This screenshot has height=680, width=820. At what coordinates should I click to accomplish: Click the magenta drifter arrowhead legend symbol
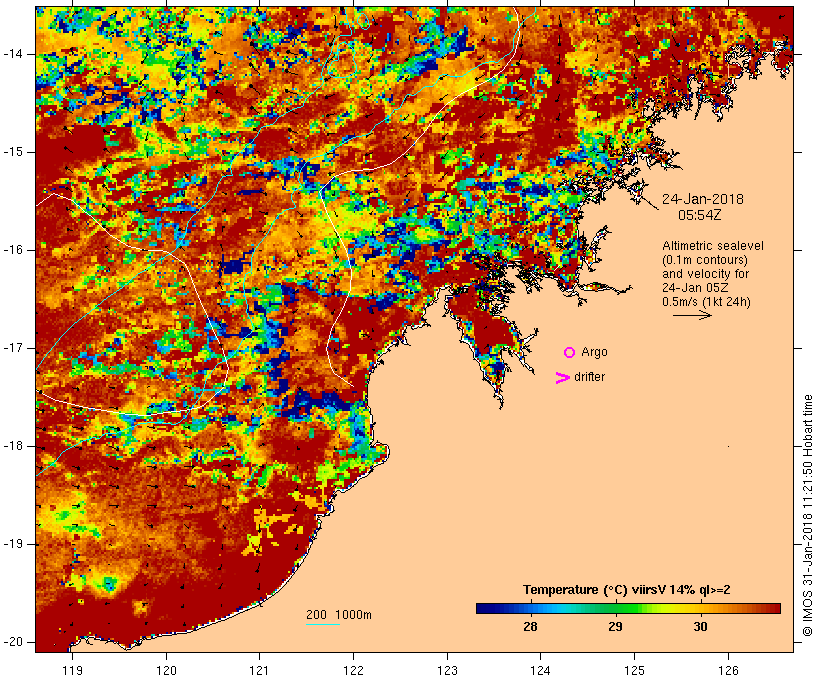coord(563,378)
